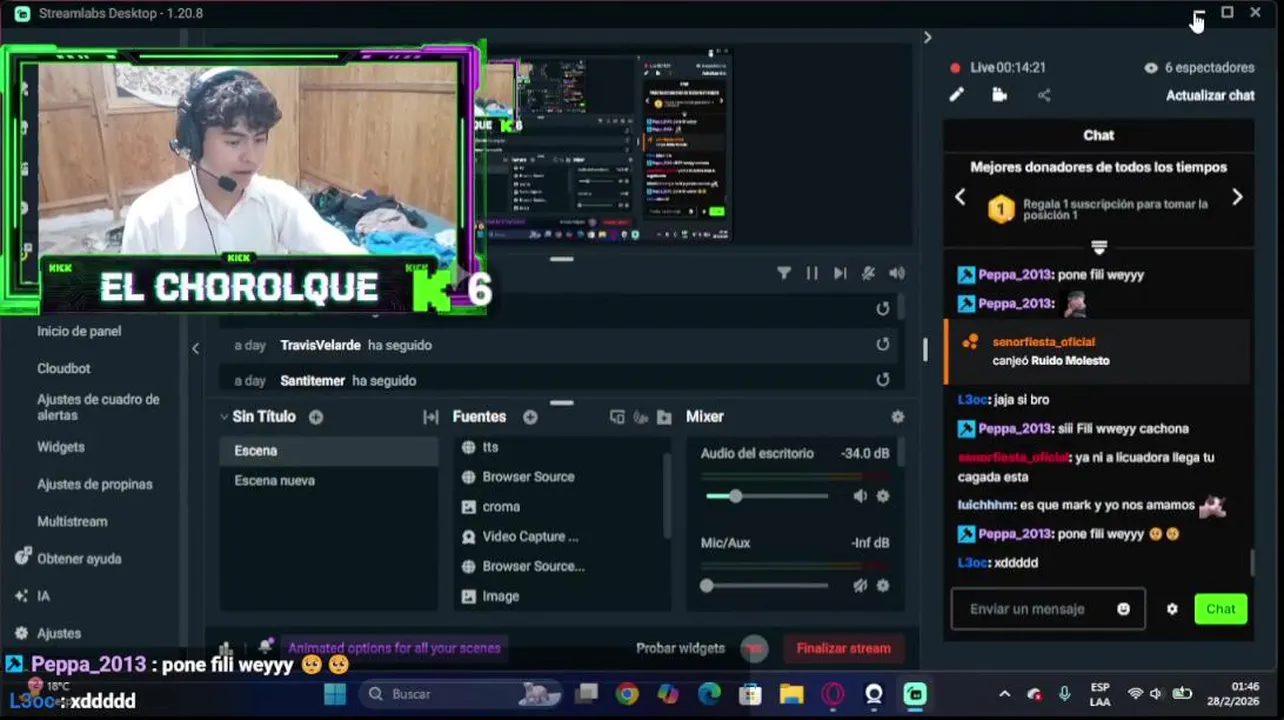This screenshot has width=1284, height=720.
Task: Add a new source next to Fuentes
Action: click(x=530, y=417)
